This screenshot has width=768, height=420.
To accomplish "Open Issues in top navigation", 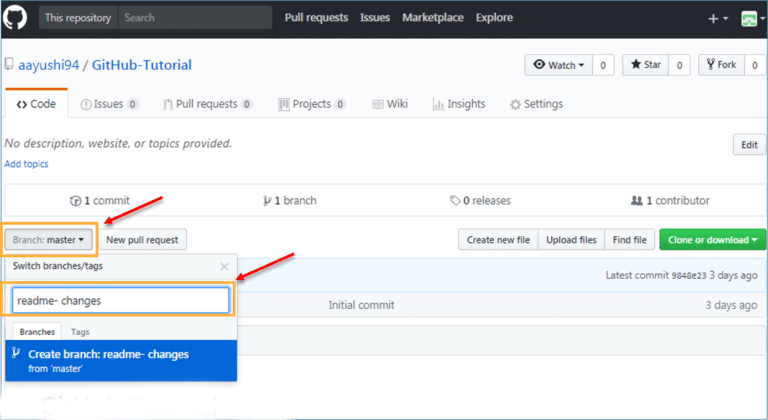I will (x=375, y=18).
